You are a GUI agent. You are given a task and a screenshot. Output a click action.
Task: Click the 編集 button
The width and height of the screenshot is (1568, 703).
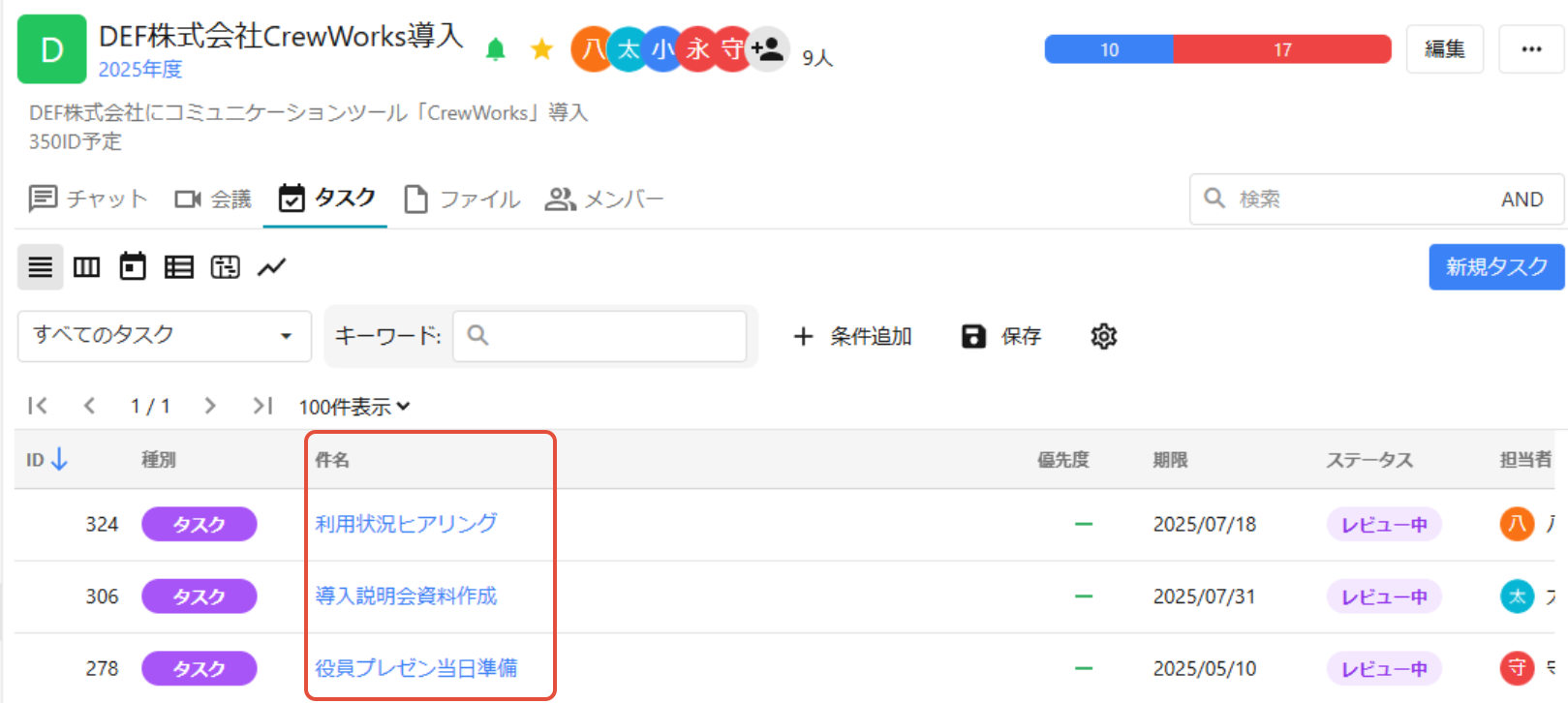tap(1444, 49)
